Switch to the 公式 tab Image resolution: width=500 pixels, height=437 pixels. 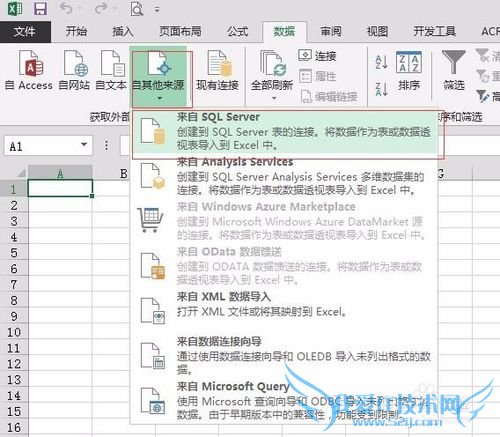coord(238,32)
